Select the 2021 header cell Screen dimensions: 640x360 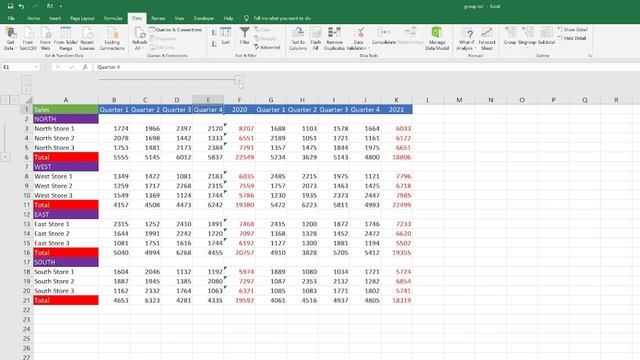(396, 109)
